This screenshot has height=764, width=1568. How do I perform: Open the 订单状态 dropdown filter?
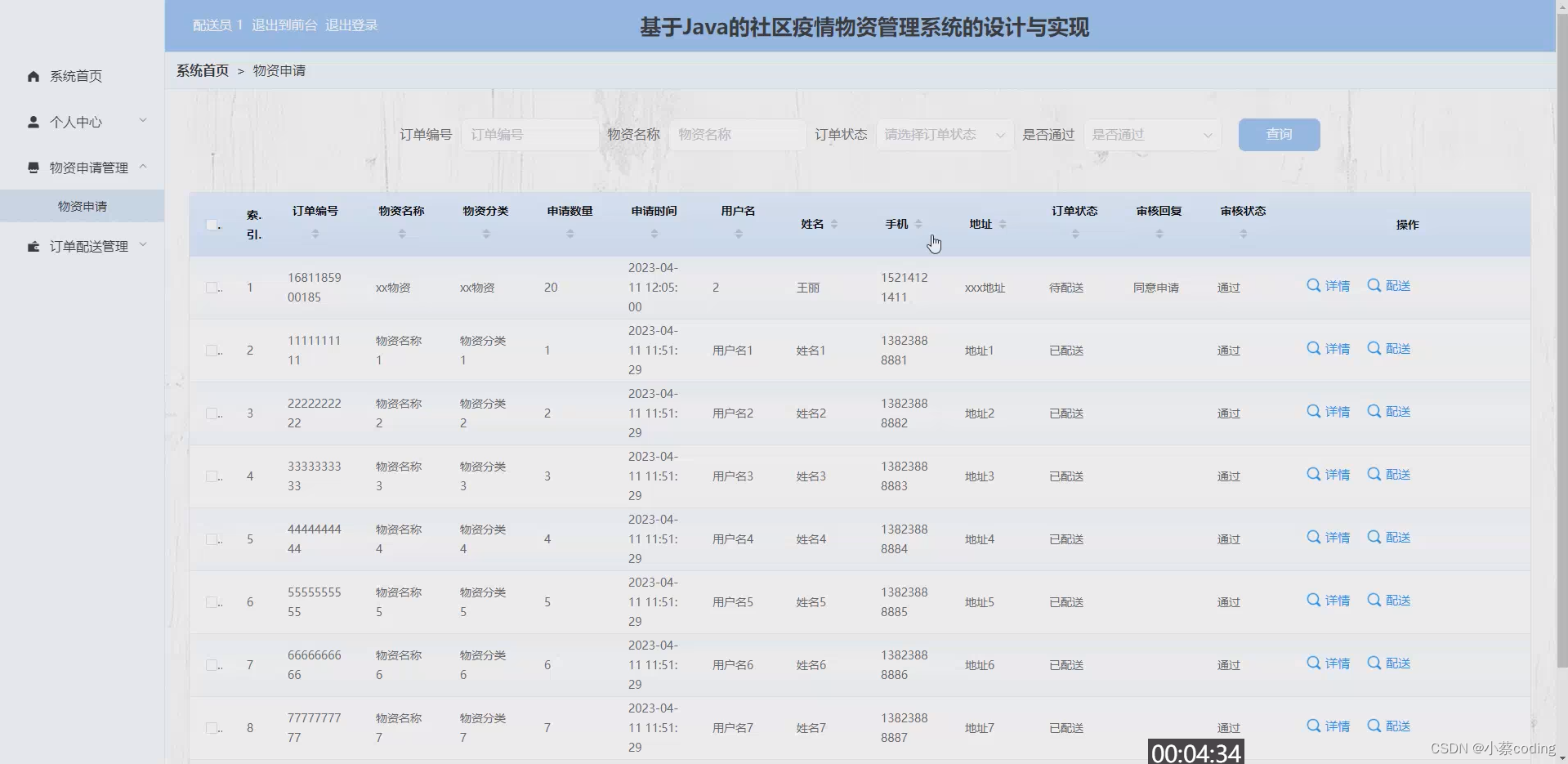pos(945,135)
